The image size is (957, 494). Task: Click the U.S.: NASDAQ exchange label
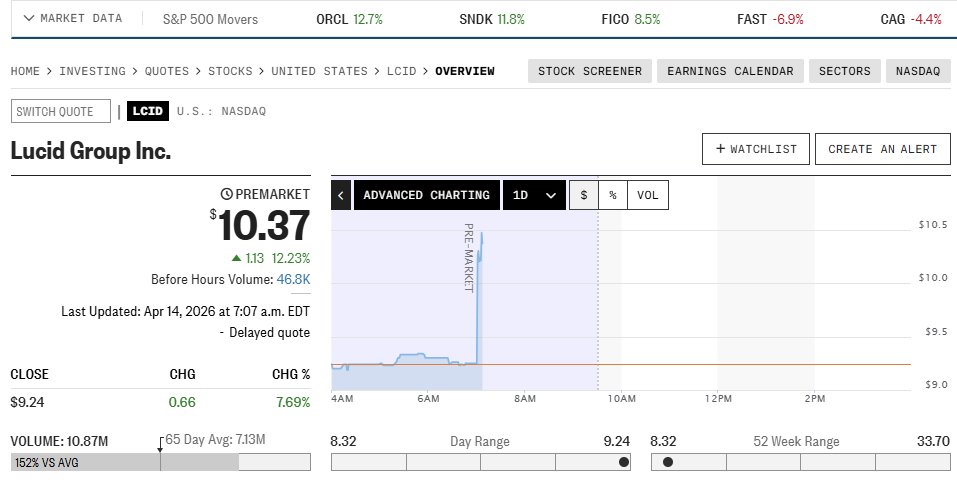tap(222, 111)
